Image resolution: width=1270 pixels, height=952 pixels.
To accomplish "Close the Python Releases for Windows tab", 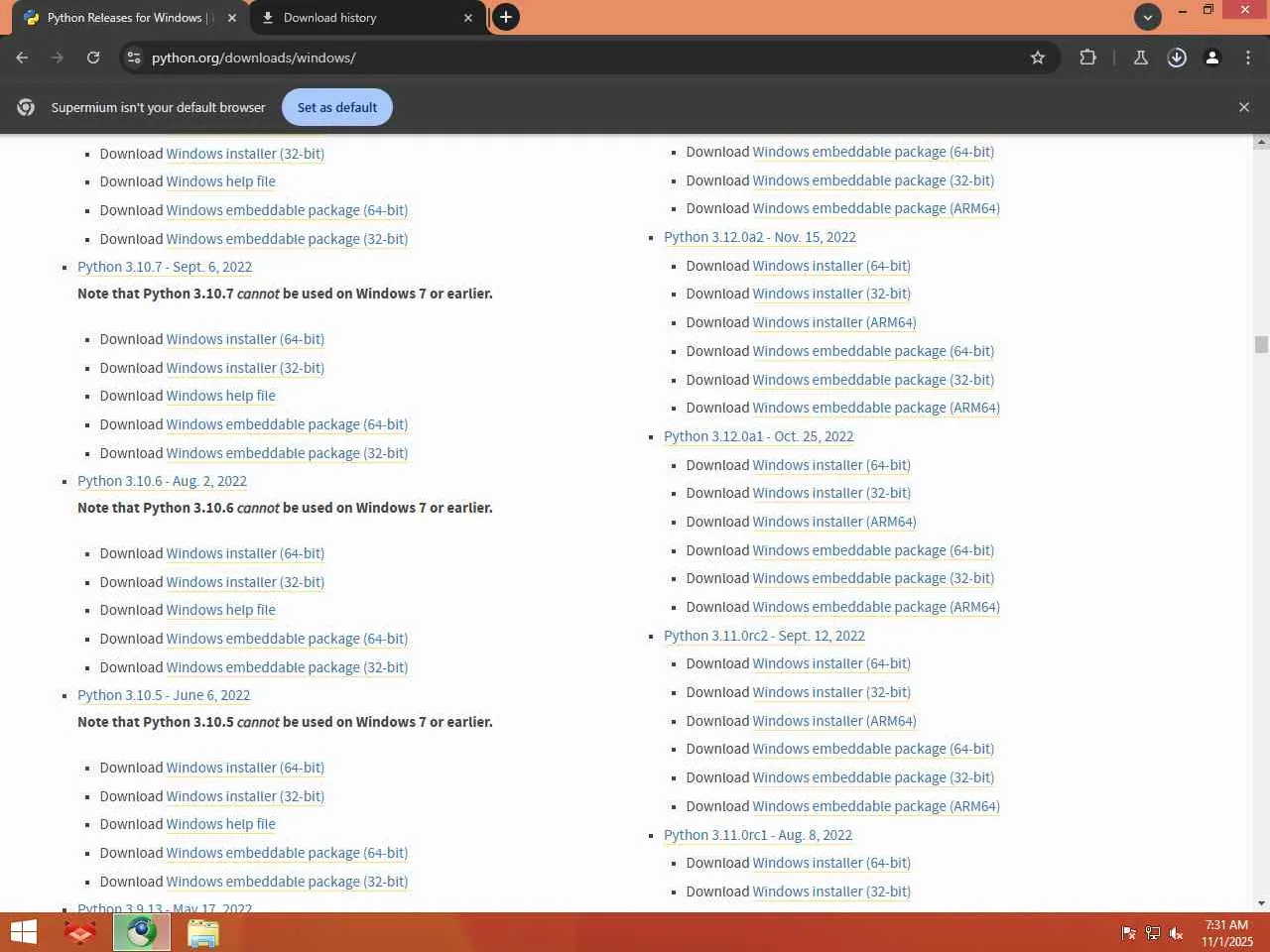I will pos(232,18).
